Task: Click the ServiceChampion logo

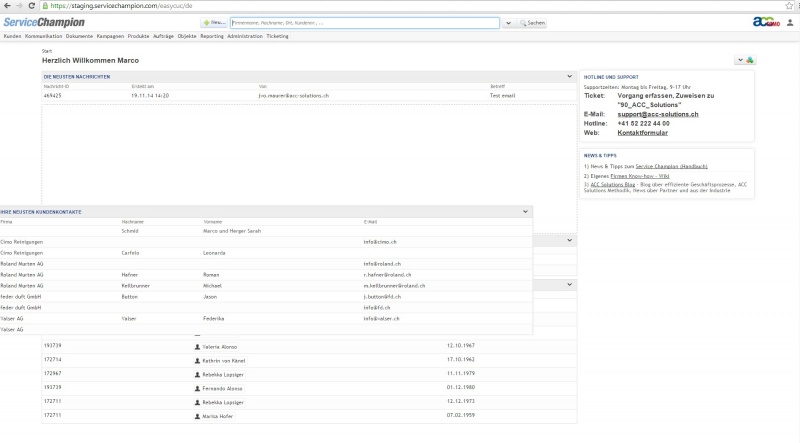Action: [44, 22]
